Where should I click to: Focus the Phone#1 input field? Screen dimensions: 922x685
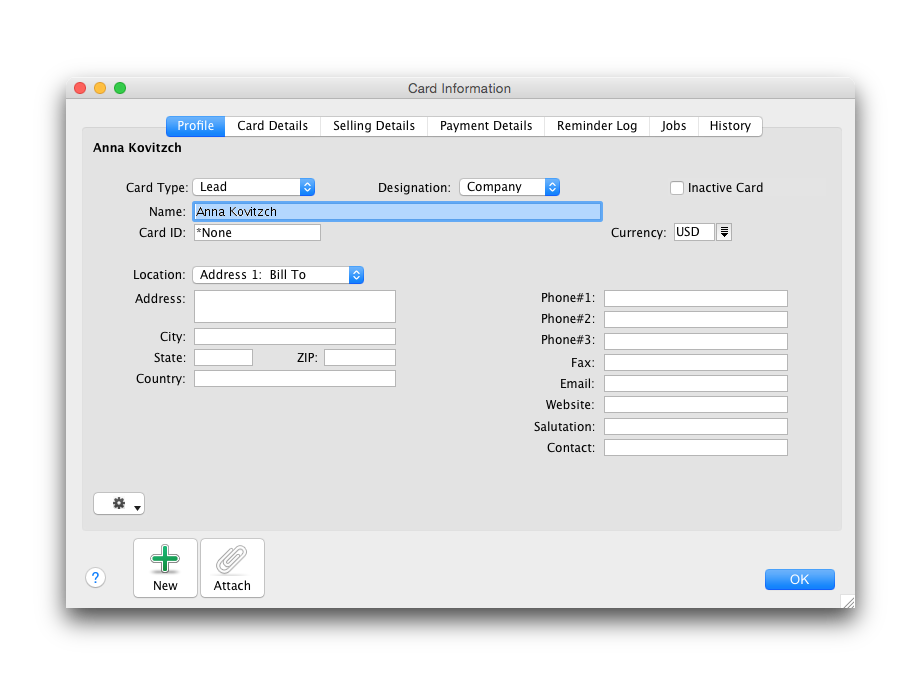695,298
